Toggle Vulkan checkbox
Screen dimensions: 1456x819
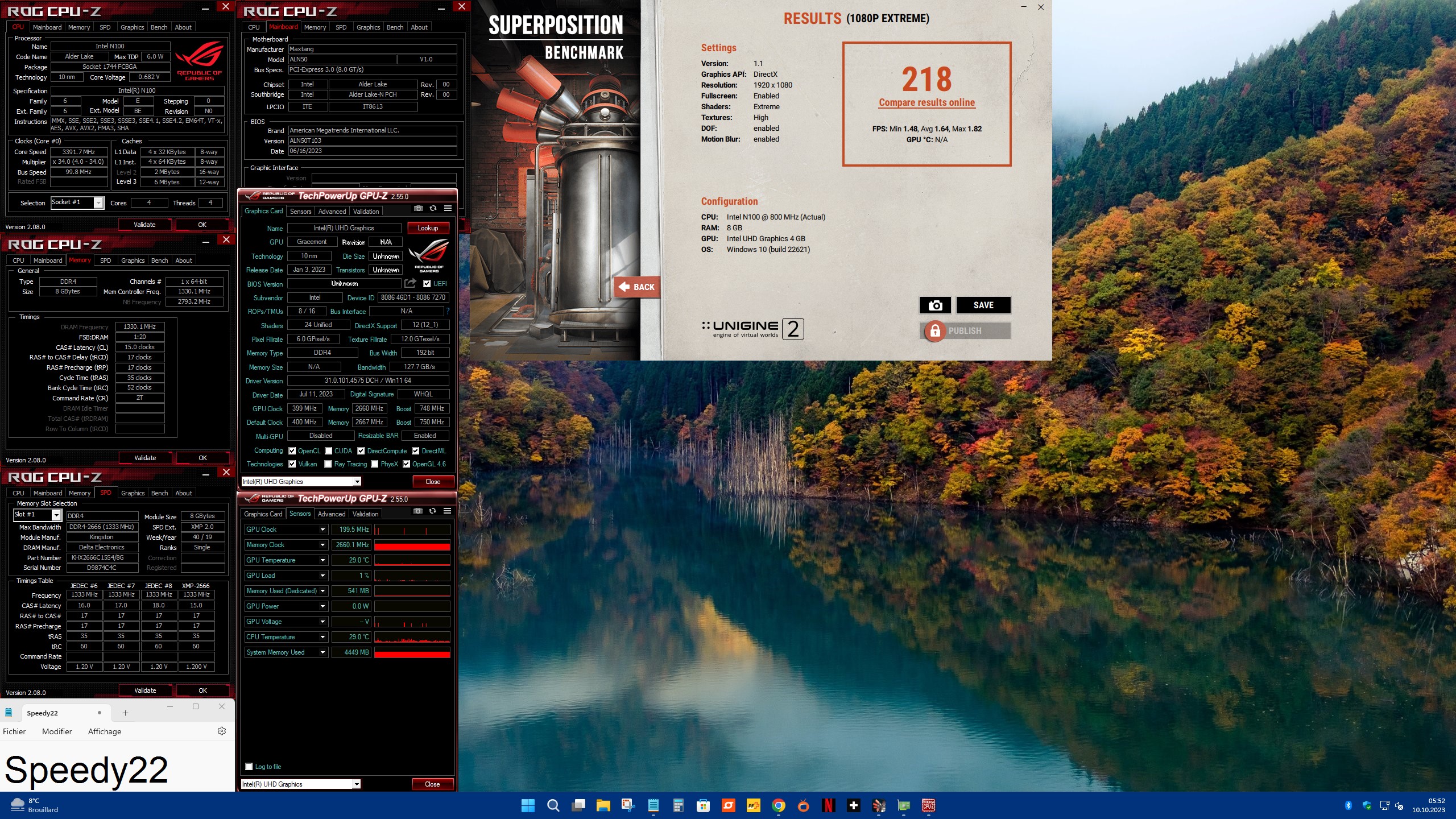click(292, 464)
